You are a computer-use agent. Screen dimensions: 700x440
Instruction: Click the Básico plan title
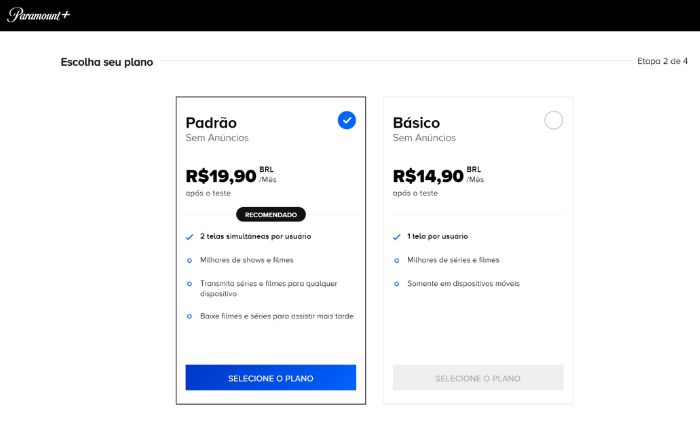pos(416,122)
